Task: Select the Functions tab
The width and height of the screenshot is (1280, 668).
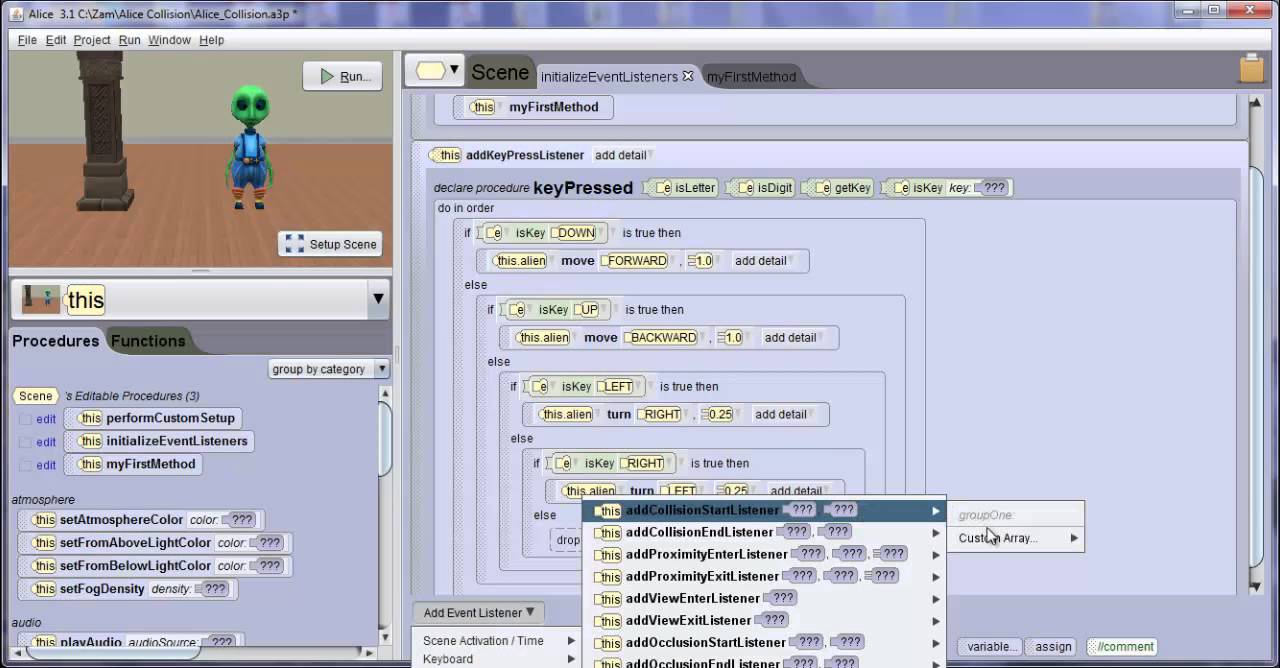Action: click(x=148, y=341)
